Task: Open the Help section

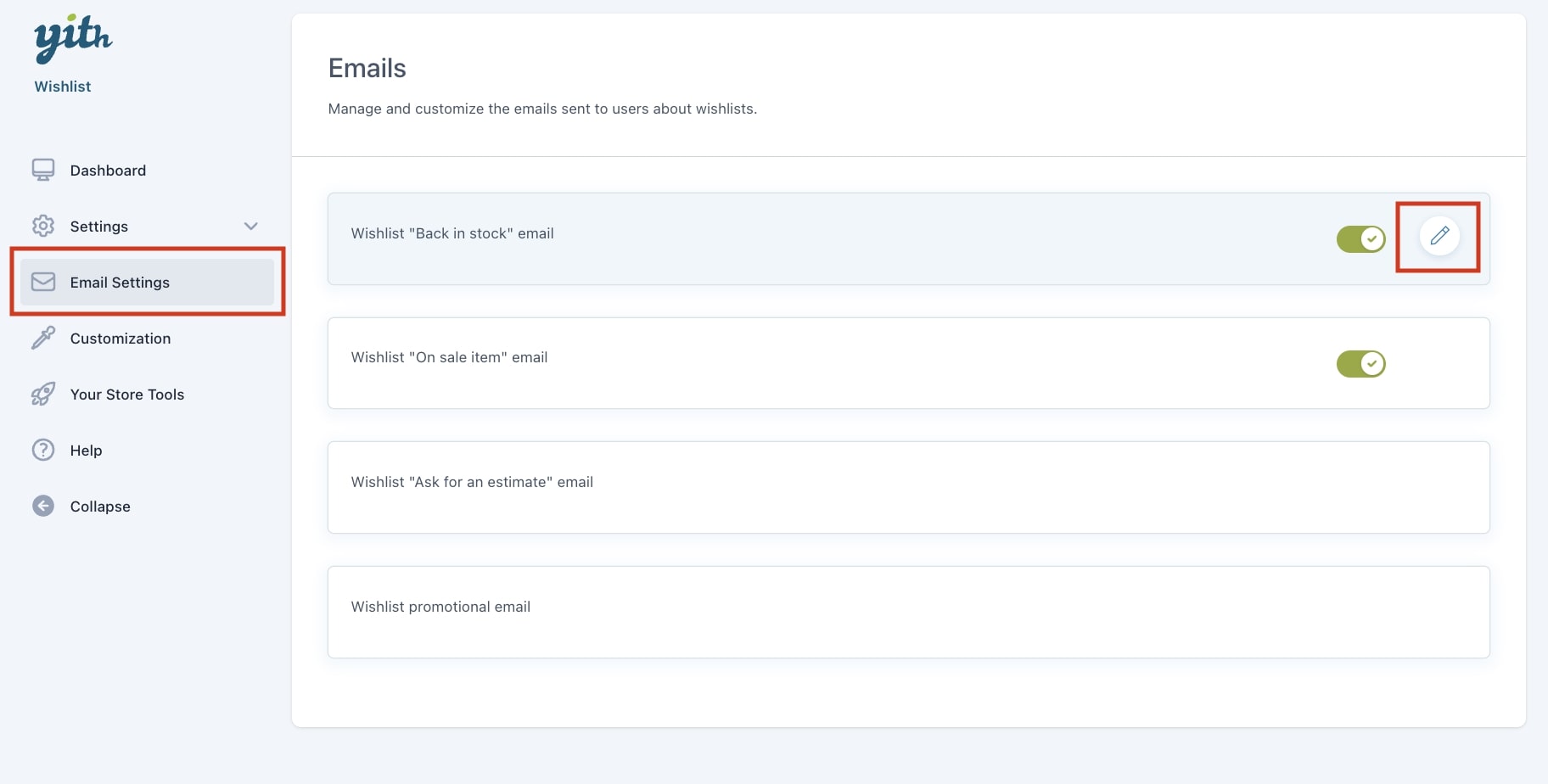Action: coord(86,451)
